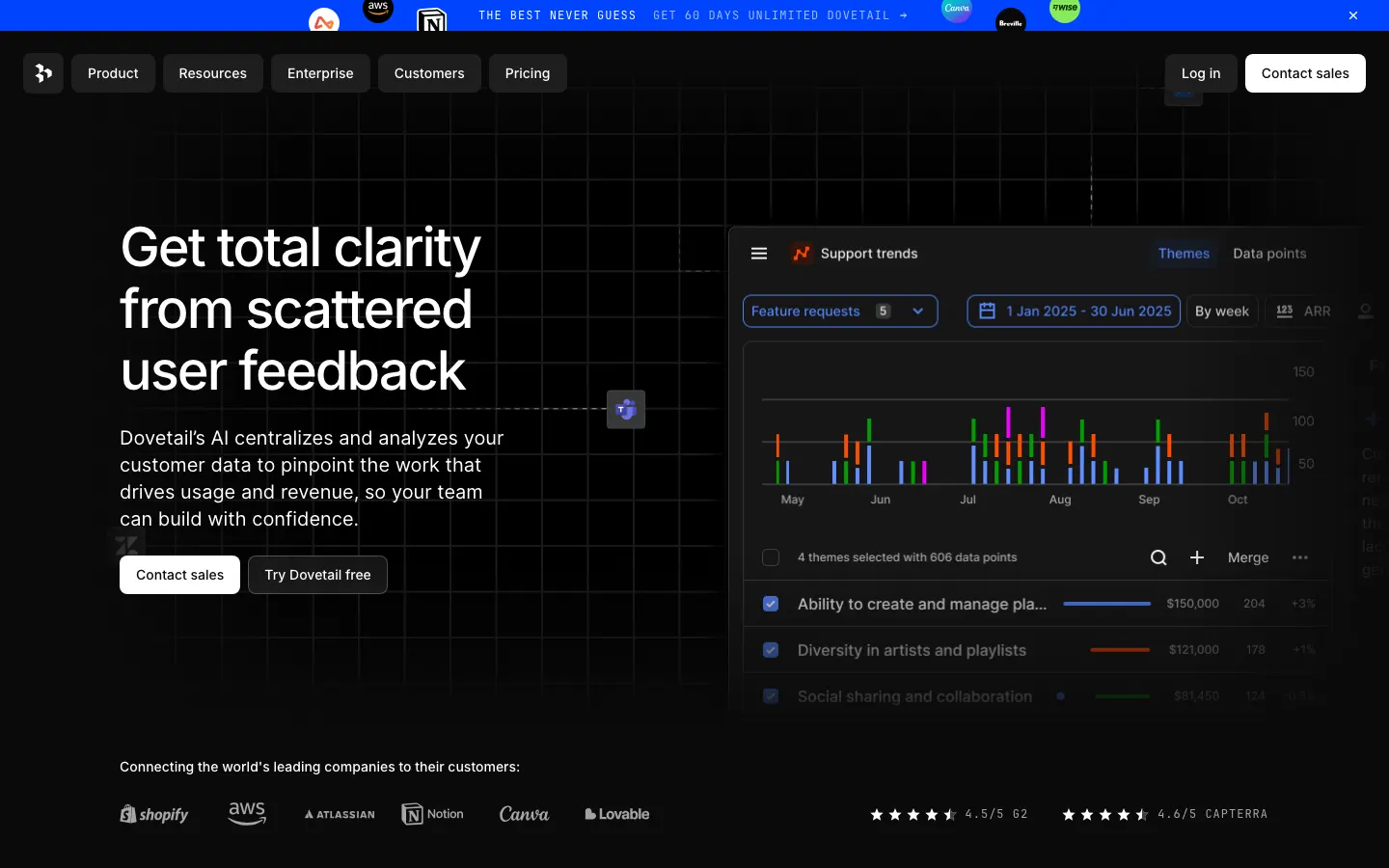Click the Microsoft Teams integration icon
This screenshot has height=868, width=1389.
click(626, 410)
